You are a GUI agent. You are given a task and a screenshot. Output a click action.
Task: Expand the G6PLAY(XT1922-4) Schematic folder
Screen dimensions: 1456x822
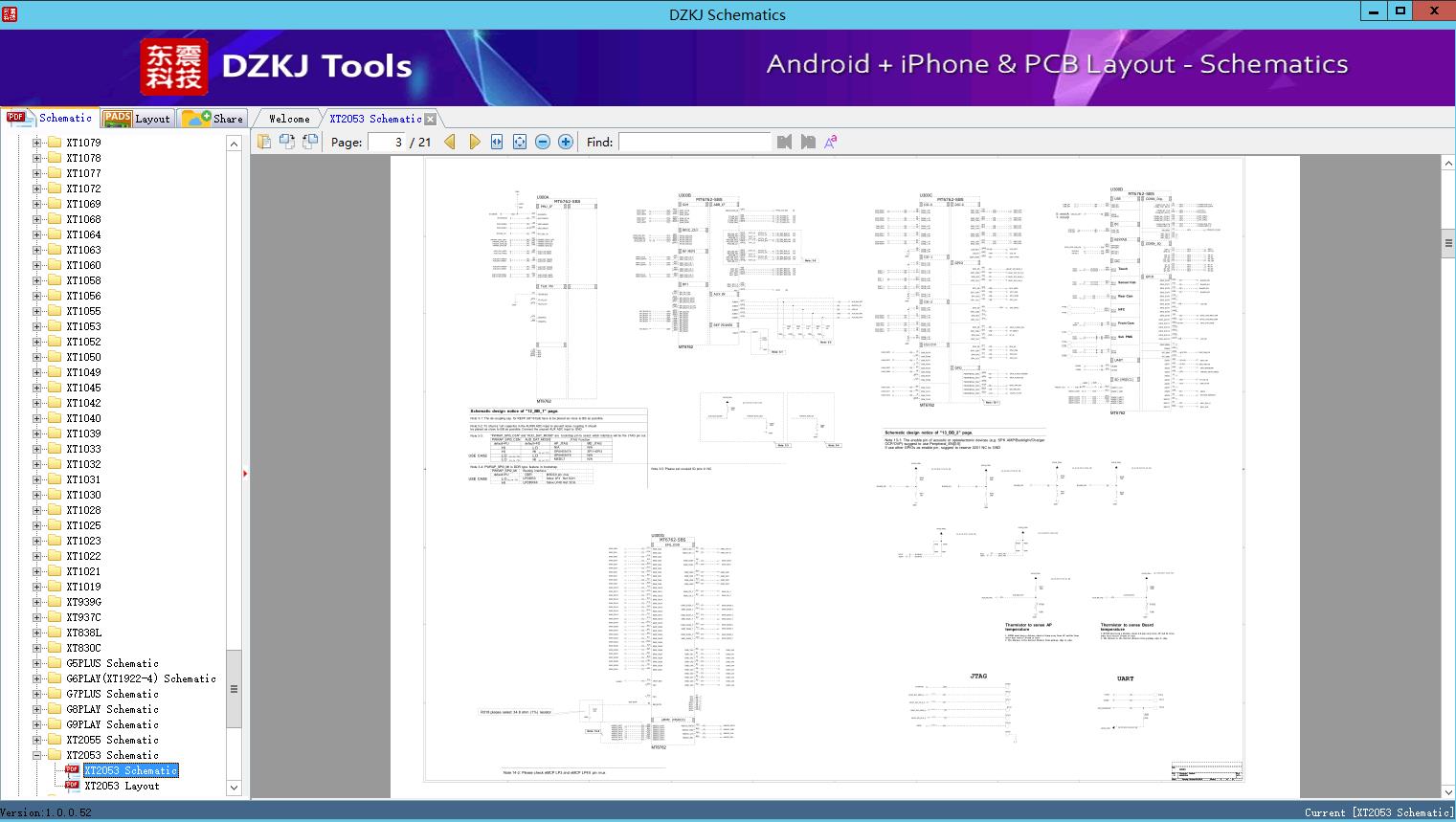click(37, 678)
